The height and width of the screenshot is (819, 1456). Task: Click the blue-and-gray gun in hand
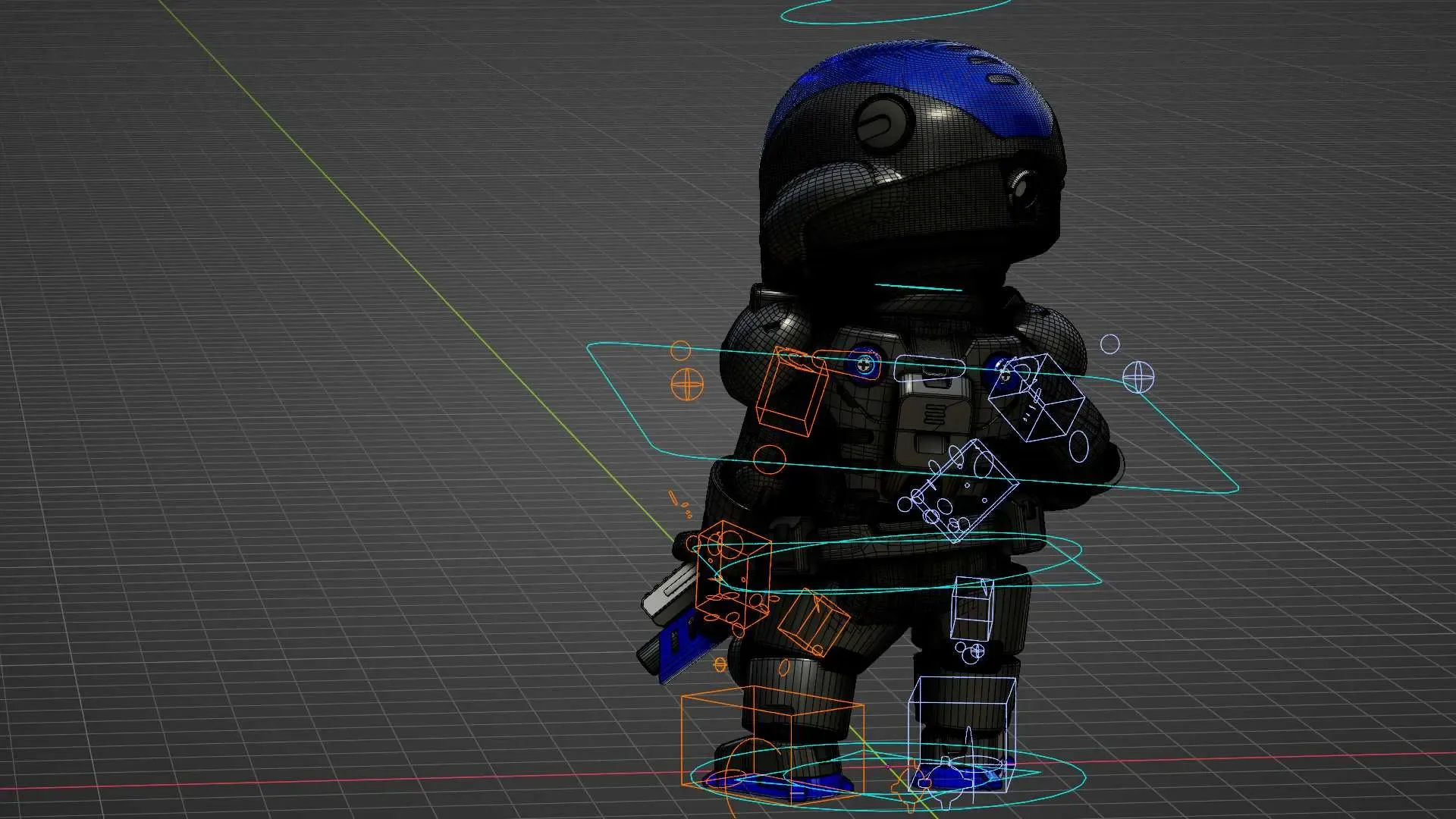point(679,624)
